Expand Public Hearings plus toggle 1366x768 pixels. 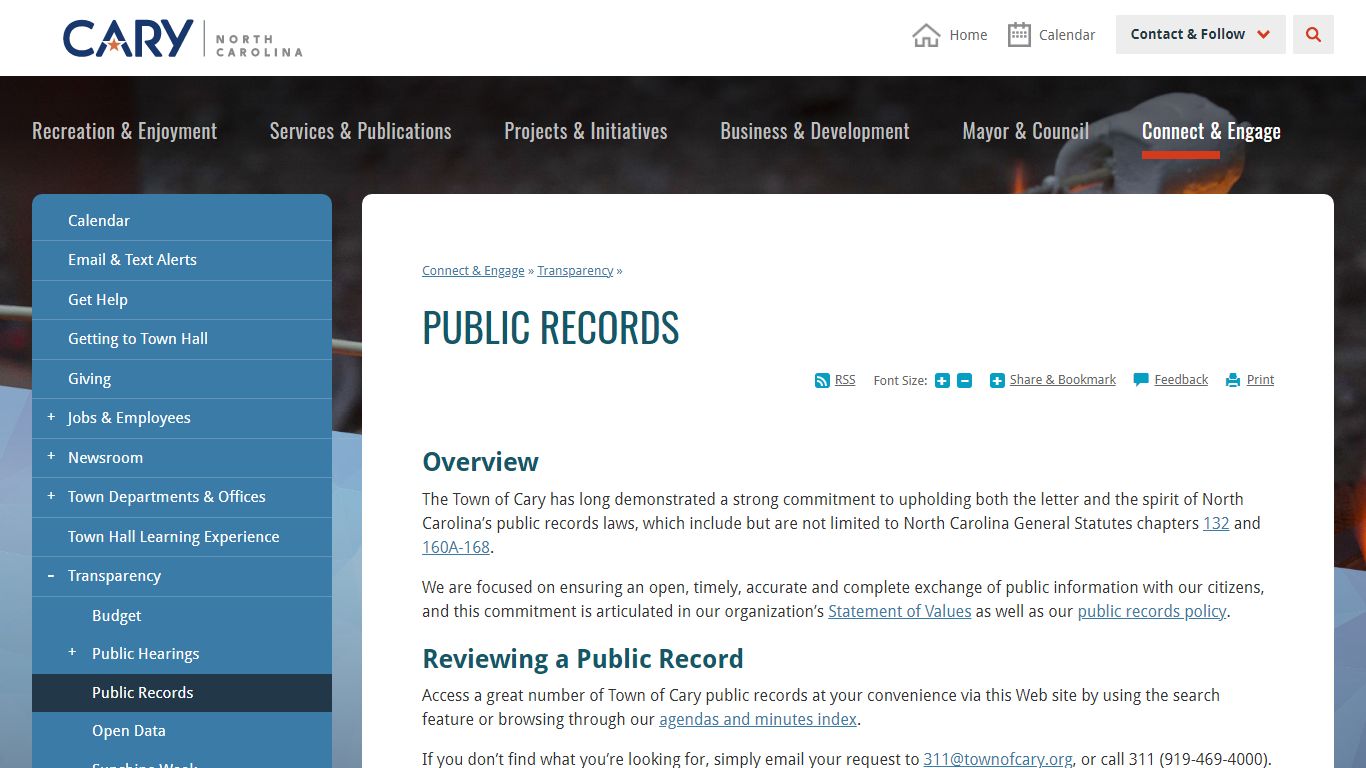[72, 652]
